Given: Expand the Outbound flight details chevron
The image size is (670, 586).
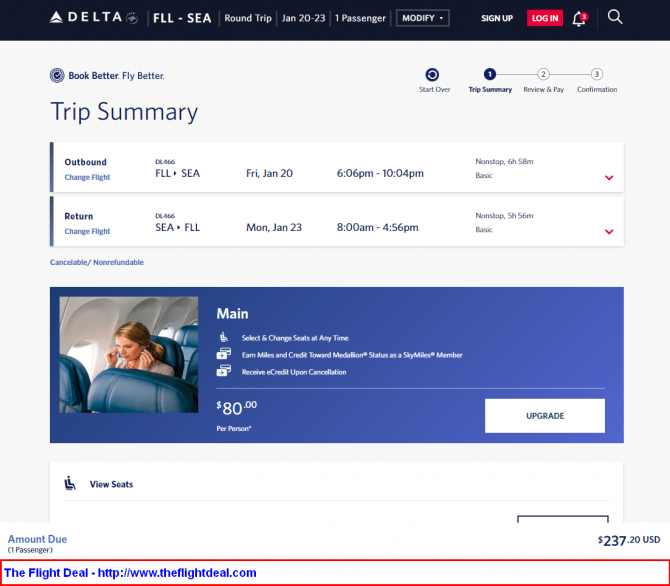Looking at the screenshot, I should tap(609, 177).
